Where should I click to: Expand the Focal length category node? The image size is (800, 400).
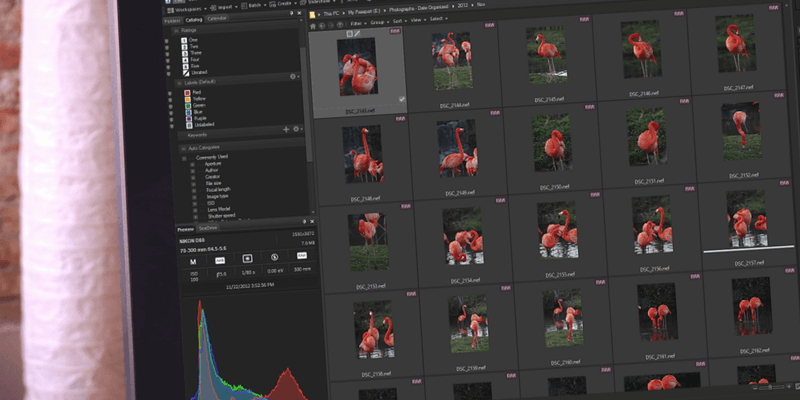click(194, 191)
